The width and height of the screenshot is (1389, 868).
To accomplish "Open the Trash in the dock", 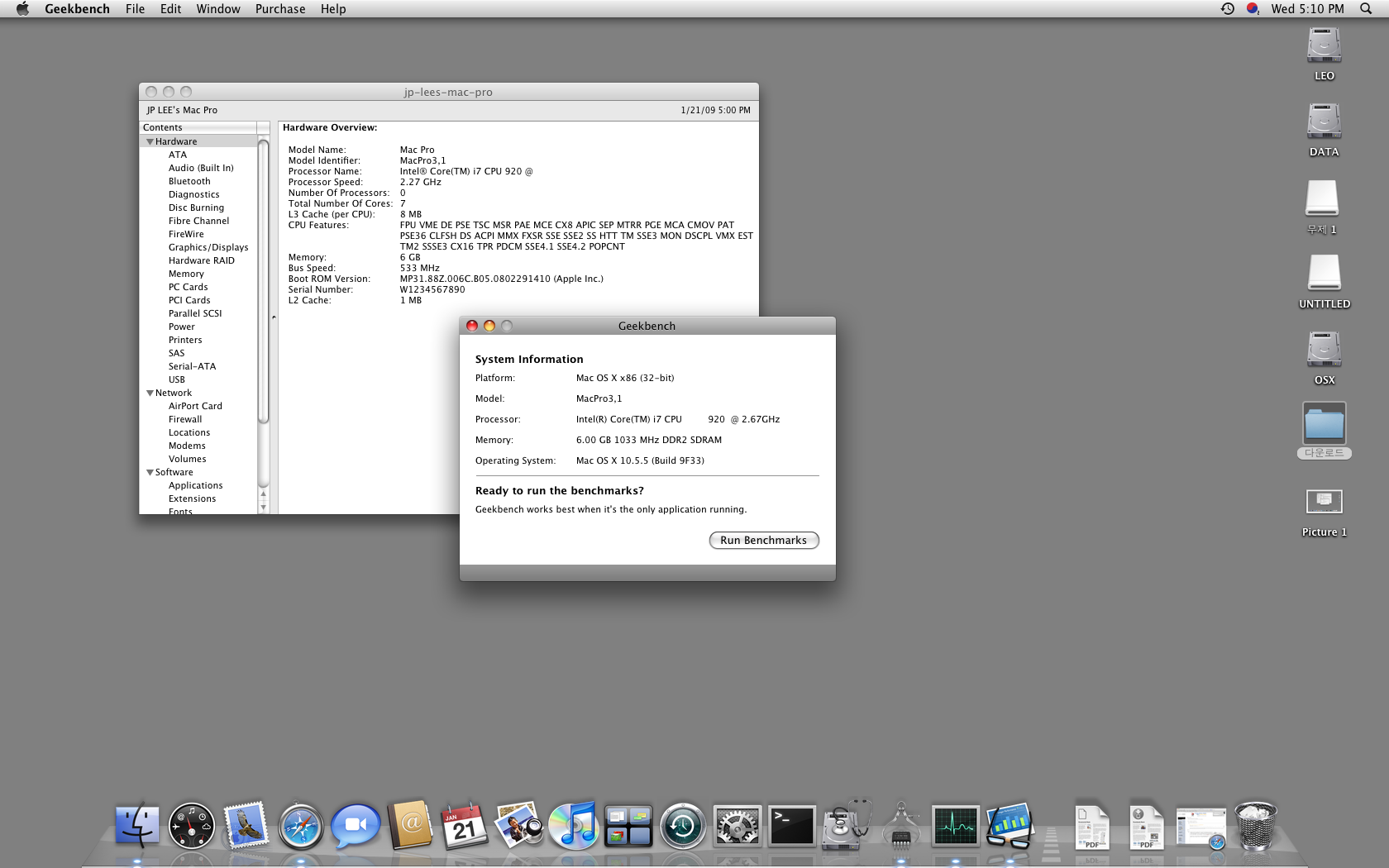I will pyautogui.click(x=1256, y=825).
